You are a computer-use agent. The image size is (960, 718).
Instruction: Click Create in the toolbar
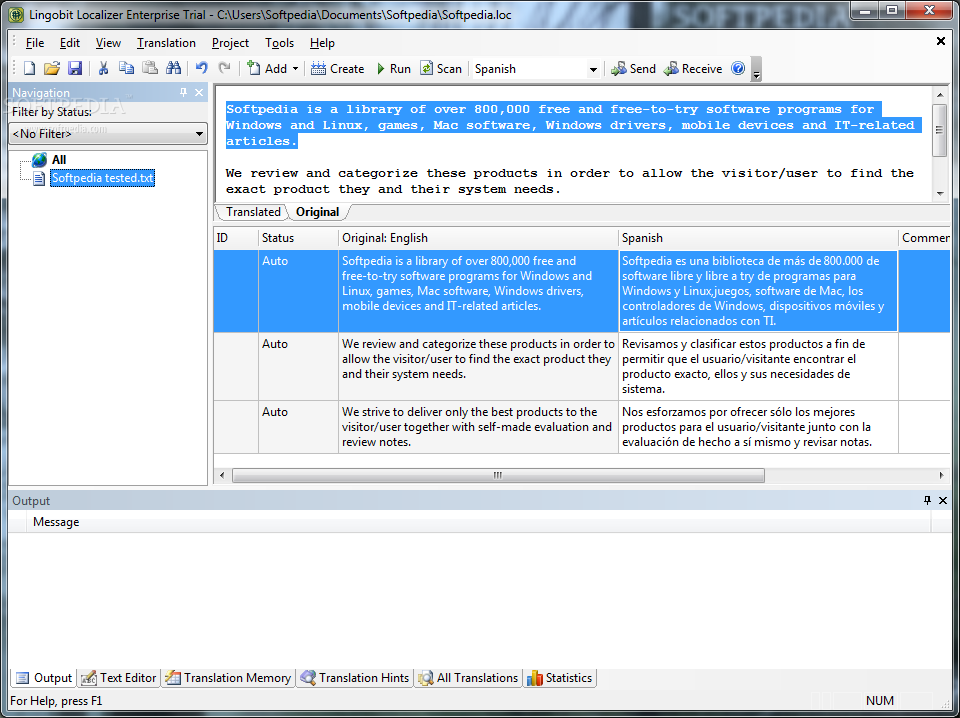click(x=337, y=69)
